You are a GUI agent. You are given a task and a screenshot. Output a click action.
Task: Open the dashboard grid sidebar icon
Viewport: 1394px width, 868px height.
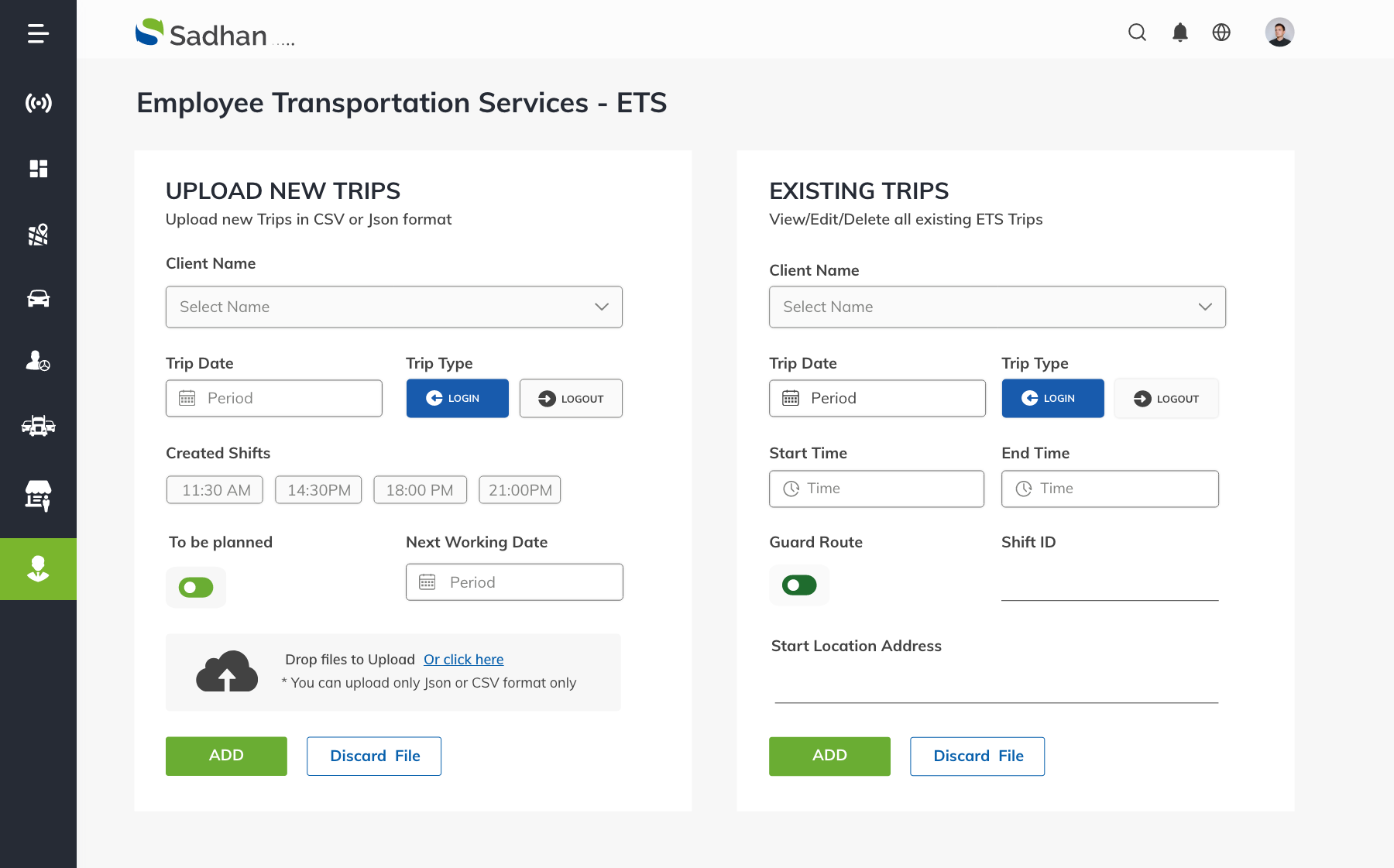[38, 169]
